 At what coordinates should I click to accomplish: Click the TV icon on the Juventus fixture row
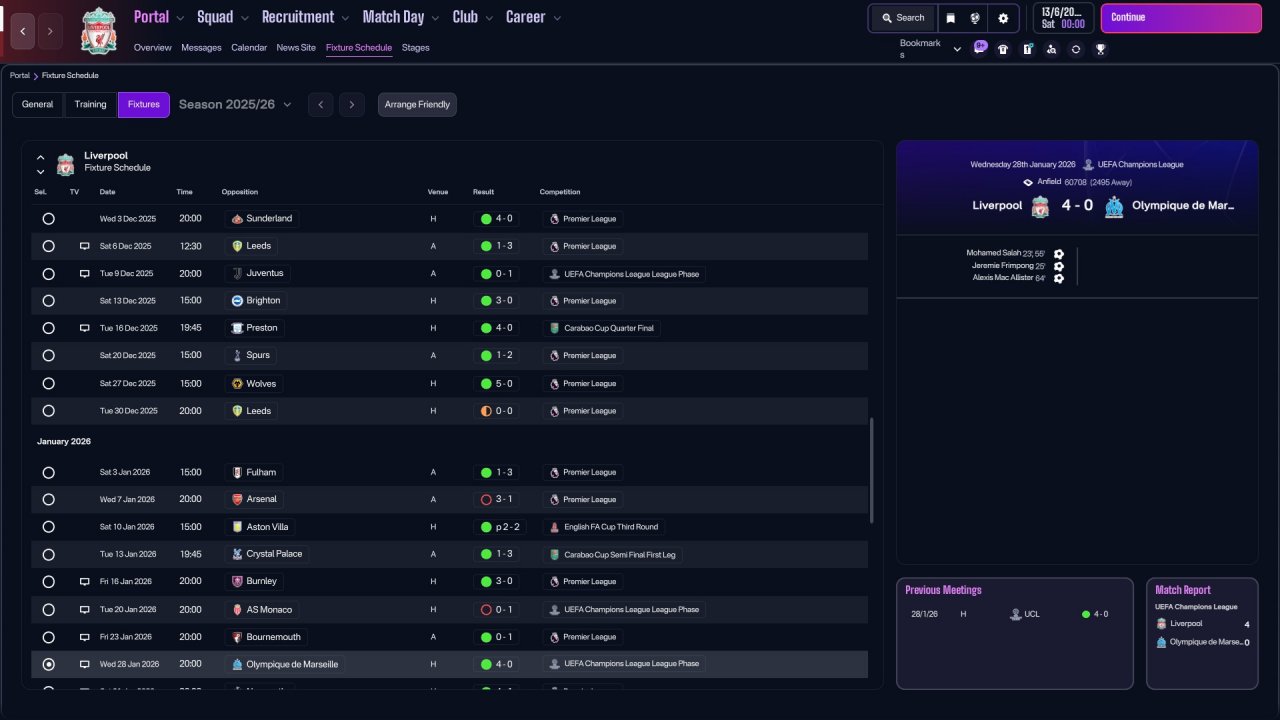(x=85, y=273)
